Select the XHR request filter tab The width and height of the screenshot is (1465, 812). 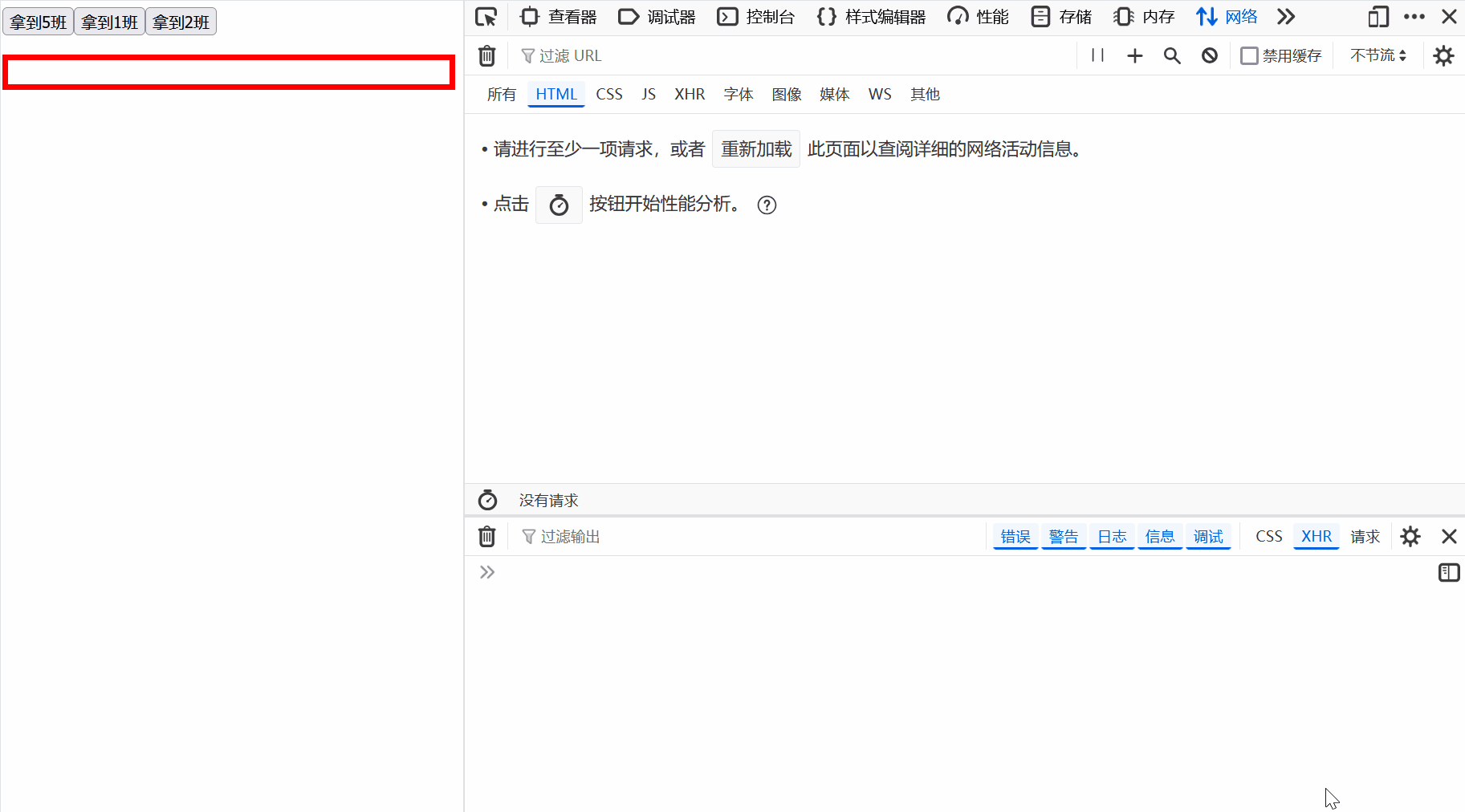[x=690, y=94]
